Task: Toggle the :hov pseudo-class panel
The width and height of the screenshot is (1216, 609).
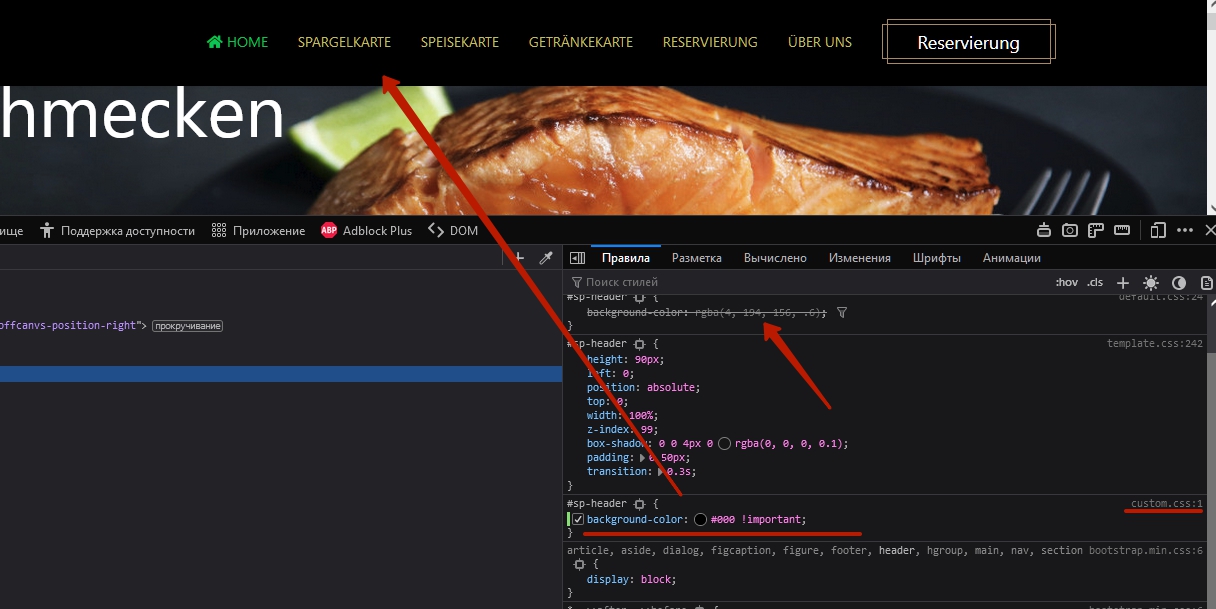Action: 1067,283
